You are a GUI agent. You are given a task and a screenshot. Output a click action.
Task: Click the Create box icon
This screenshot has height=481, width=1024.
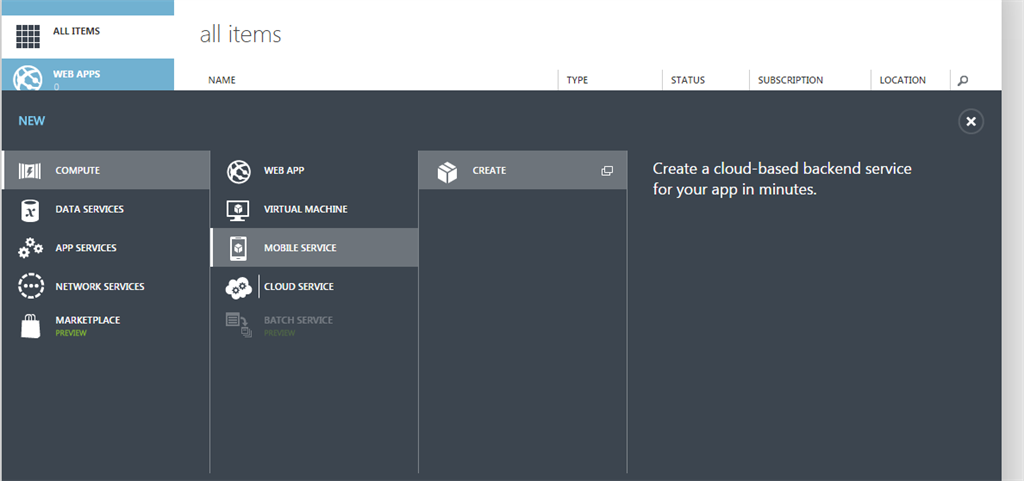pos(447,172)
